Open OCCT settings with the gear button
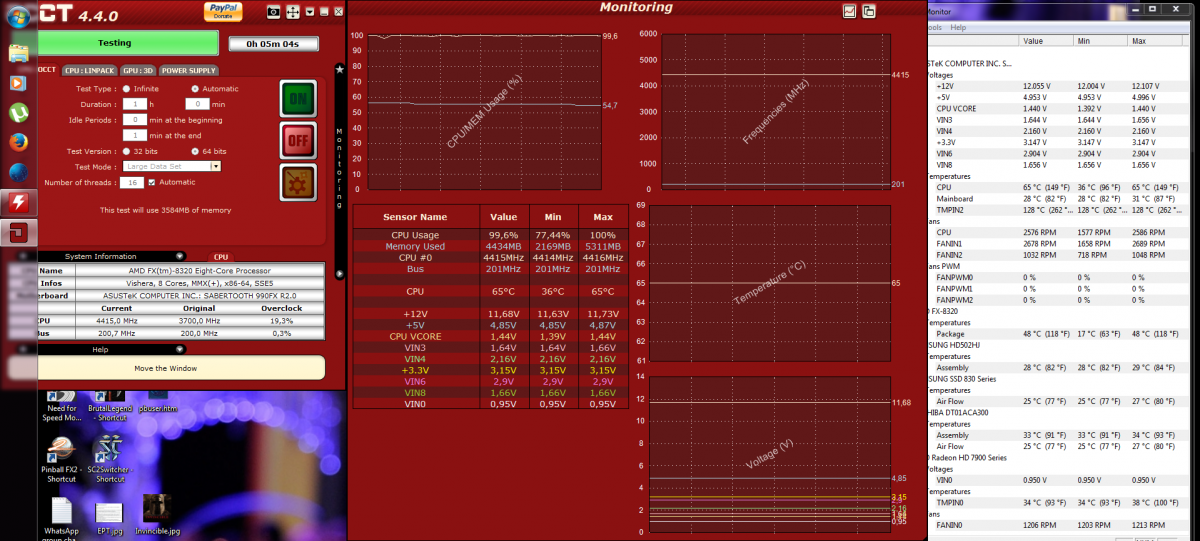 click(298, 184)
